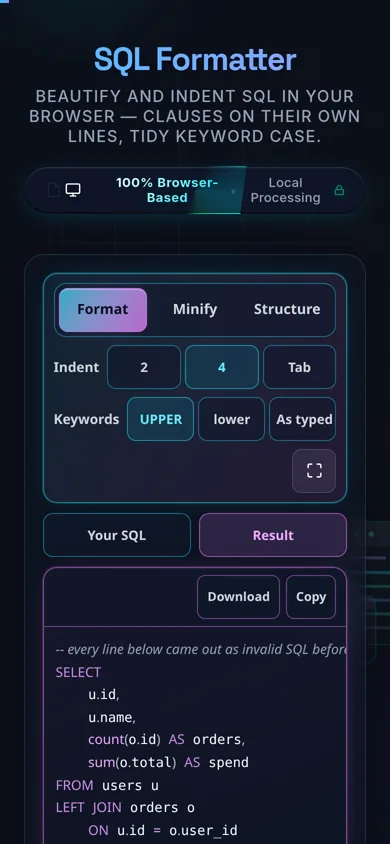Screen dimensions: 390x844
Task: Choose As typed keyword case
Action: [302, 419]
